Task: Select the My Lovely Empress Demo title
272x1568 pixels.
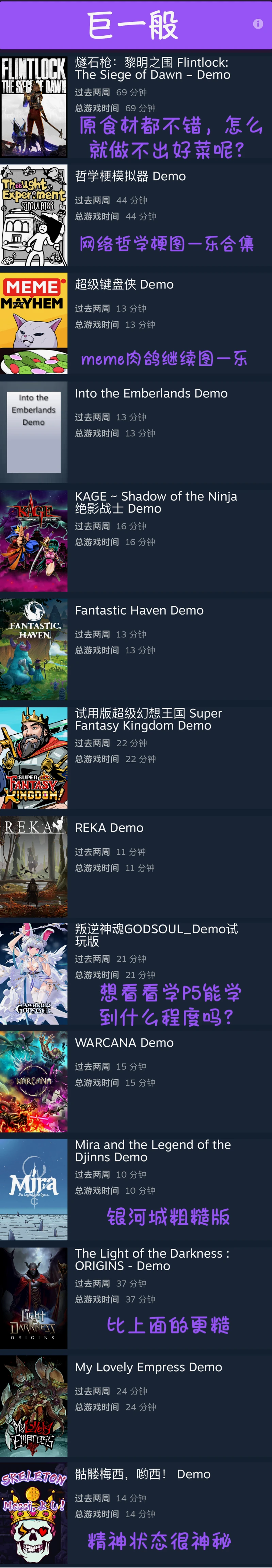Action: pyautogui.click(x=148, y=1368)
